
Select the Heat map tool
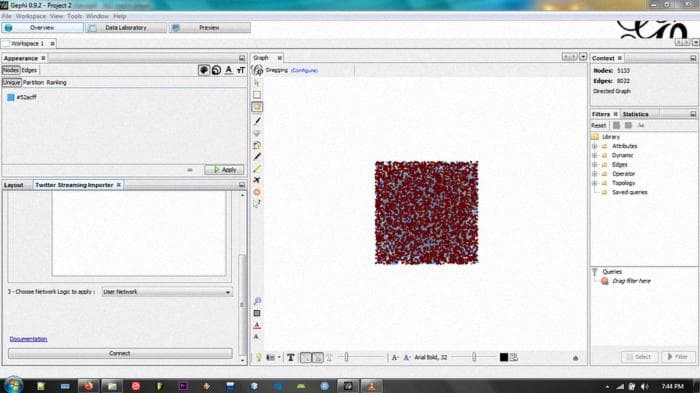point(257,192)
